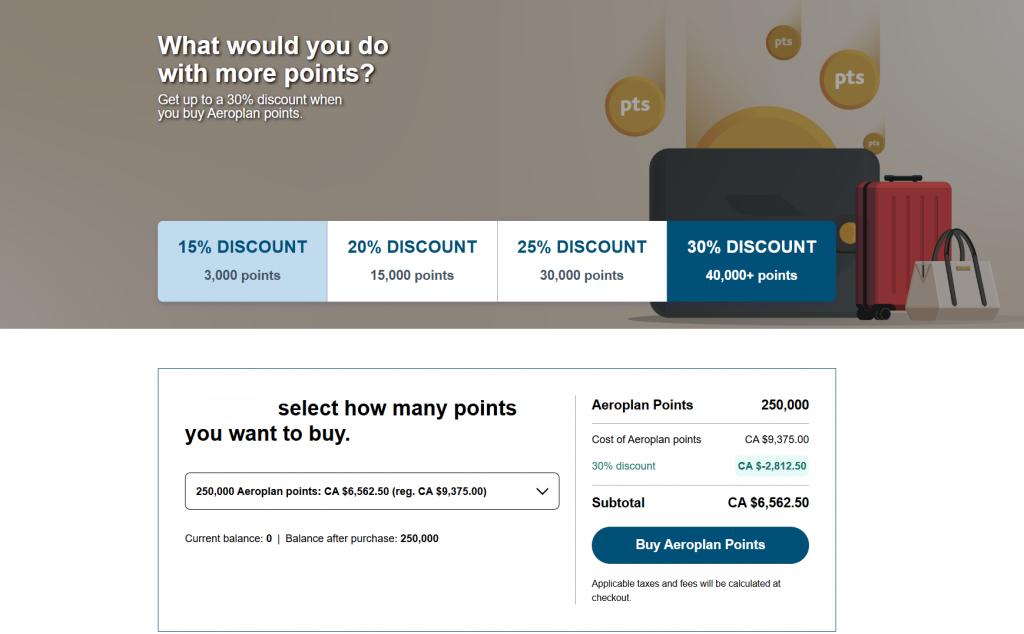The image size is (1024, 634).
Task: Click the tiny pts coin above the red suitcase
Action: click(x=874, y=143)
